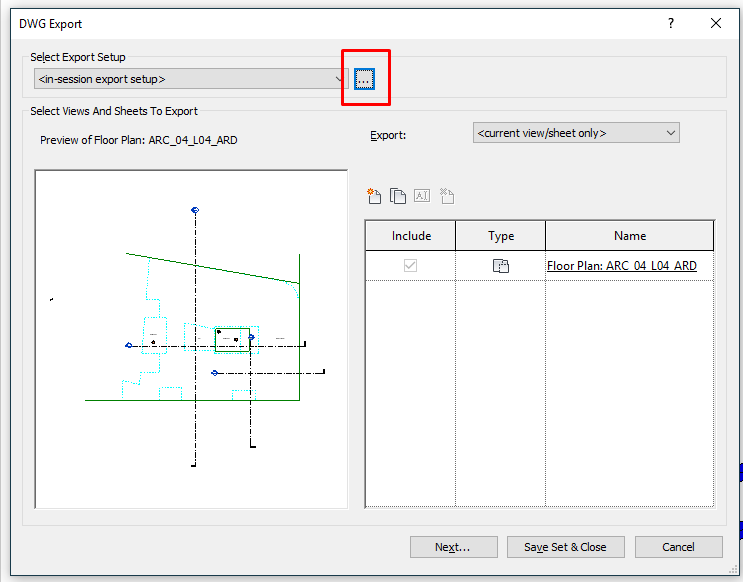
Task: Click the floor plan preview thumbnail
Action: 191,339
